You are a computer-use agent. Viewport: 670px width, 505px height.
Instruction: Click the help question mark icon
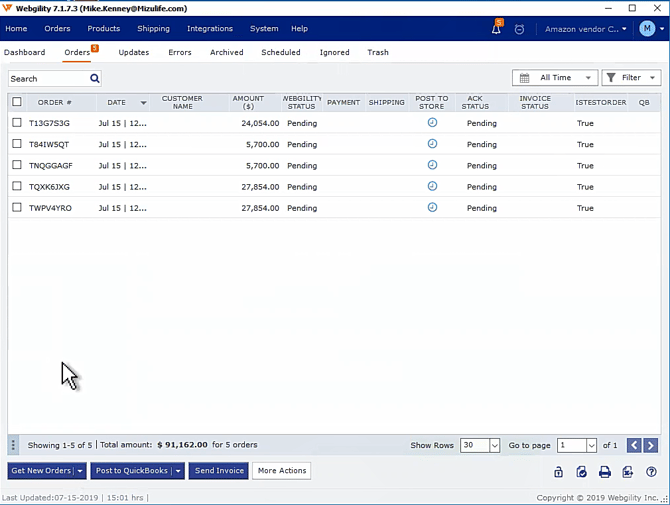pos(651,472)
